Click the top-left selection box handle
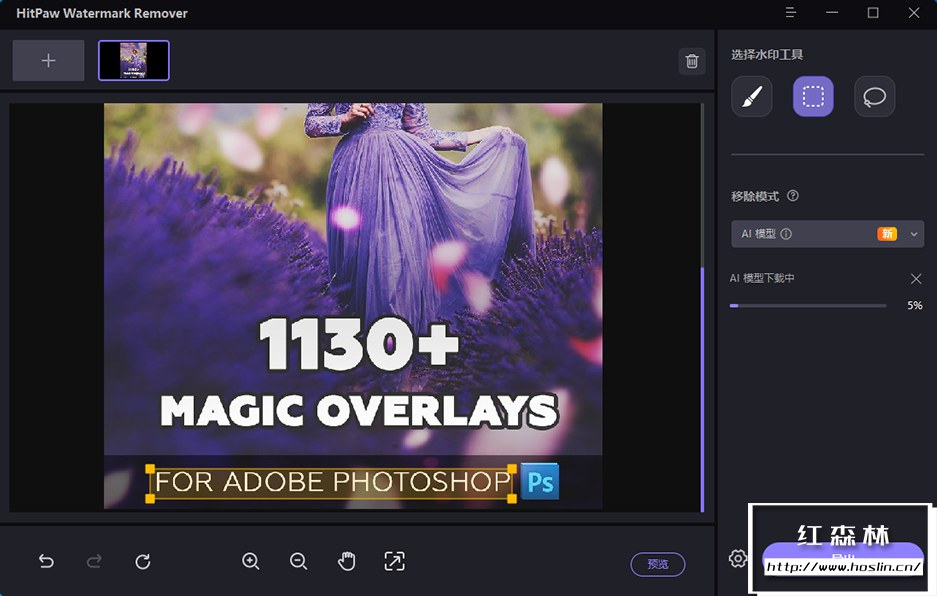The height and width of the screenshot is (596, 937). coord(150,469)
